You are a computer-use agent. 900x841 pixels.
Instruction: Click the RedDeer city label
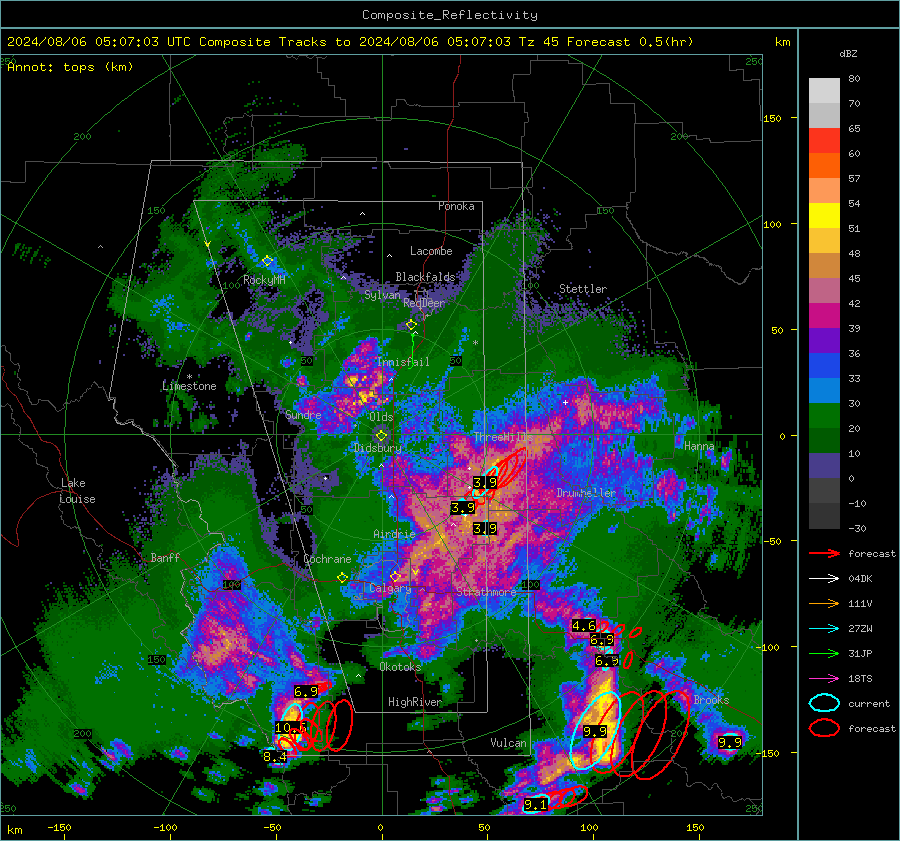point(424,303)
